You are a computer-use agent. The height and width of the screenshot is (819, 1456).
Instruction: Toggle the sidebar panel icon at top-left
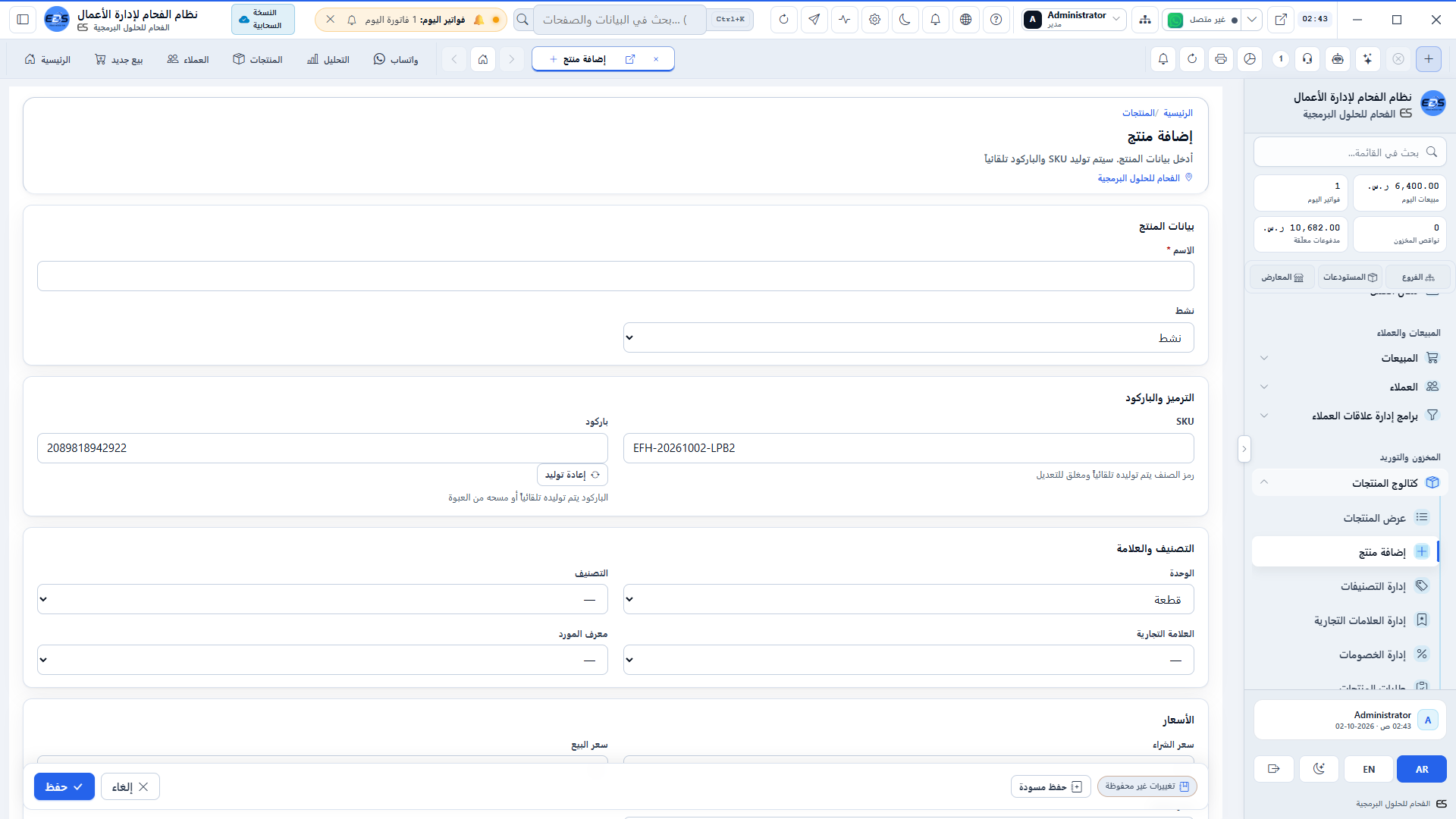(23, 20)
